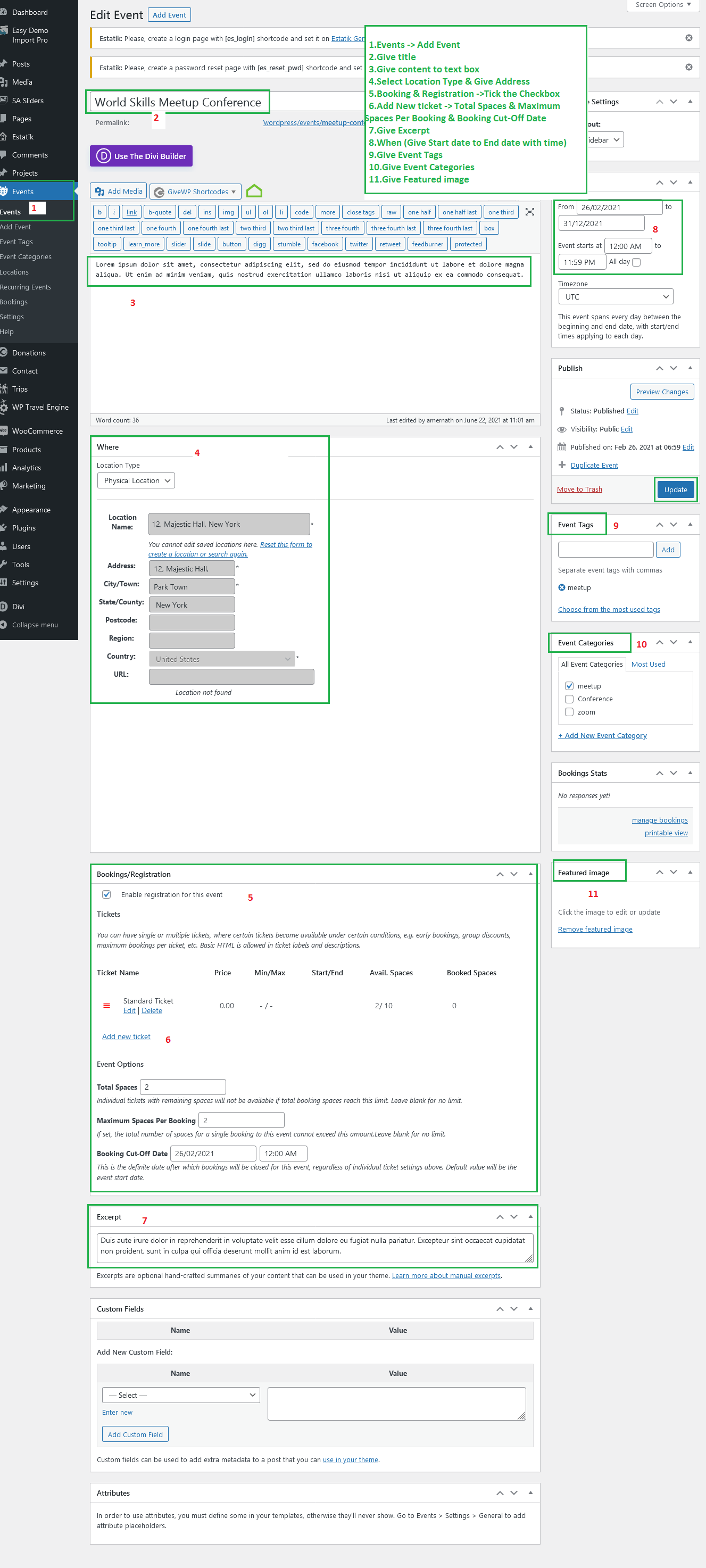Move Excerpt panel up arrow
This screenshot has height=1568, width=706.
tap(500, 1217)
